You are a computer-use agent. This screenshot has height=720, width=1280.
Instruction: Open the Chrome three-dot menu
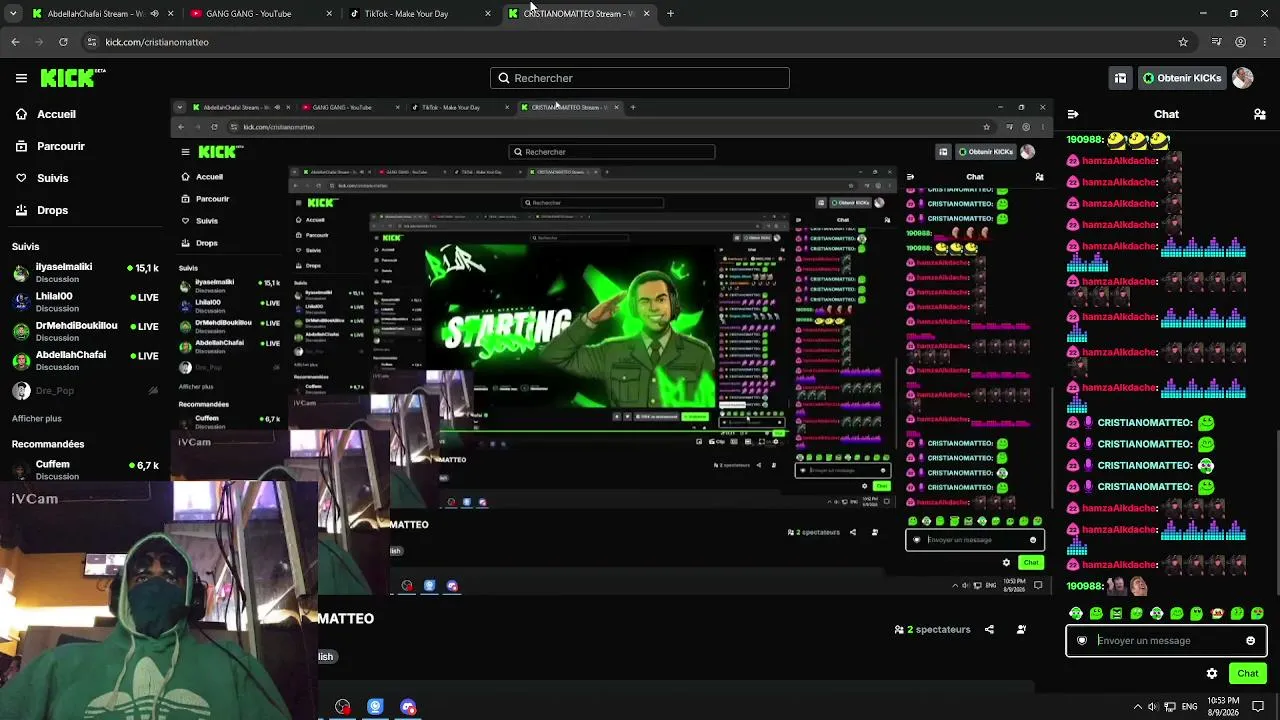(1264, 42)
